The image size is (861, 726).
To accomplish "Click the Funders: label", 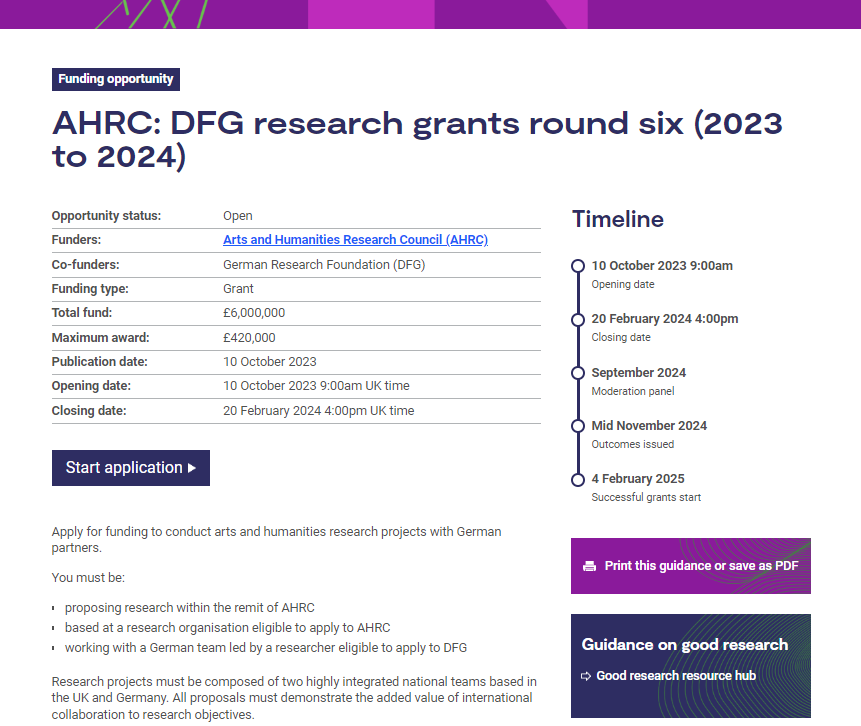I will [76, 240].
